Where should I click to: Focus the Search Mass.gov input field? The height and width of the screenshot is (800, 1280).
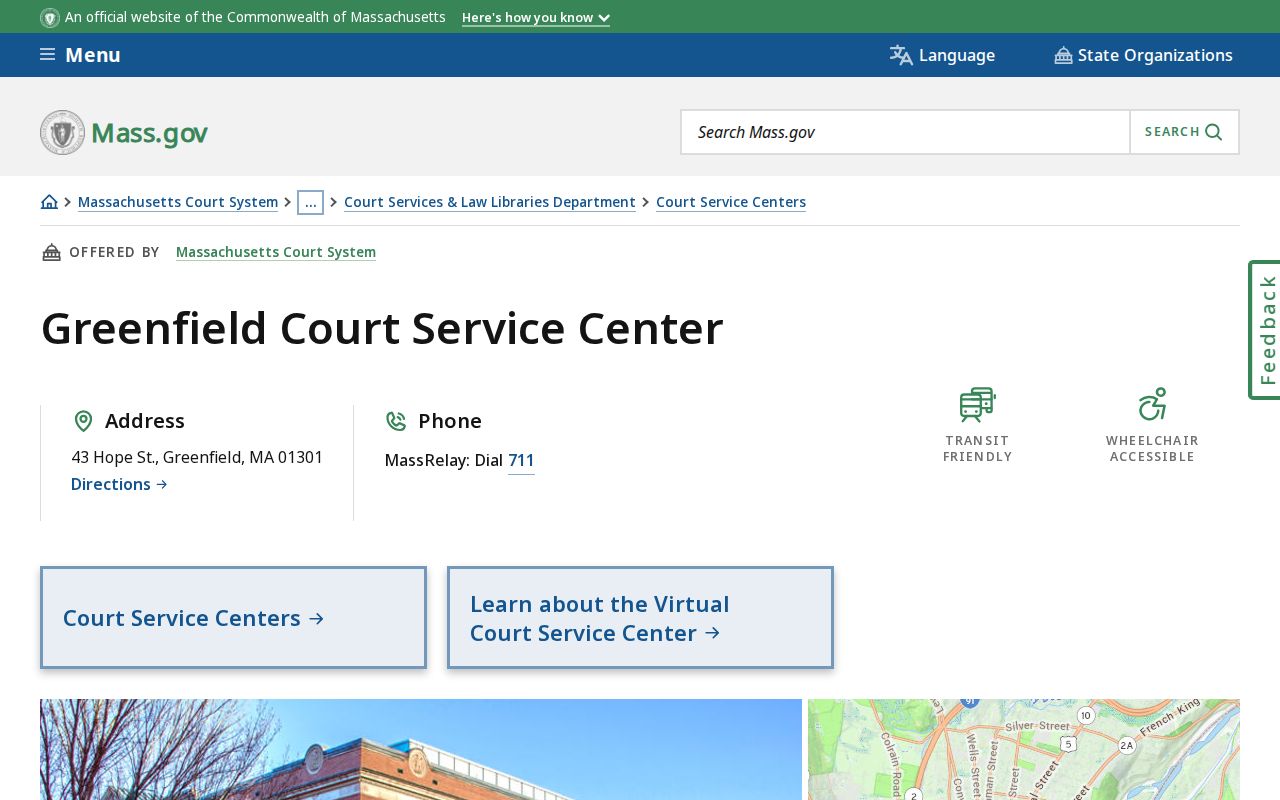click(906, 132)
